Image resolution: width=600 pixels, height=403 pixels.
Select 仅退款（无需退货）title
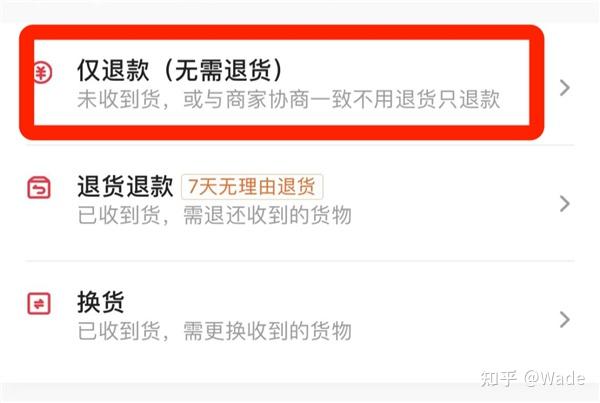[x=180, y=70]
